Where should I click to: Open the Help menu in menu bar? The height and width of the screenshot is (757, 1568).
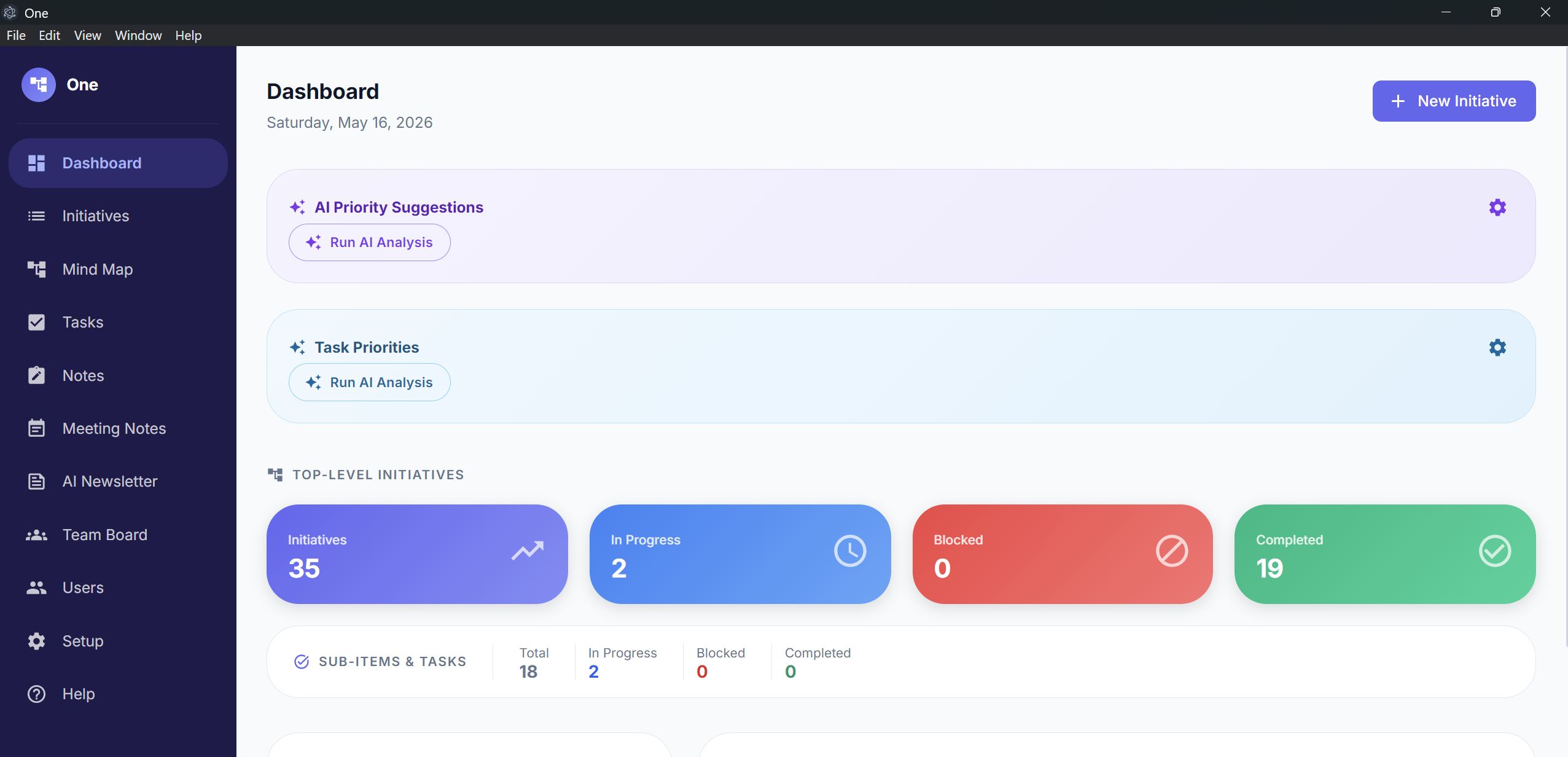point(188,35)
